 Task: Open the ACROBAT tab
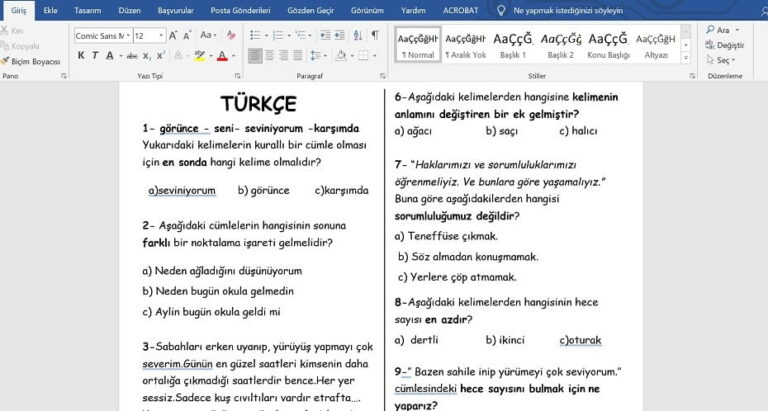pyautogui.click(x=460, y=10)
